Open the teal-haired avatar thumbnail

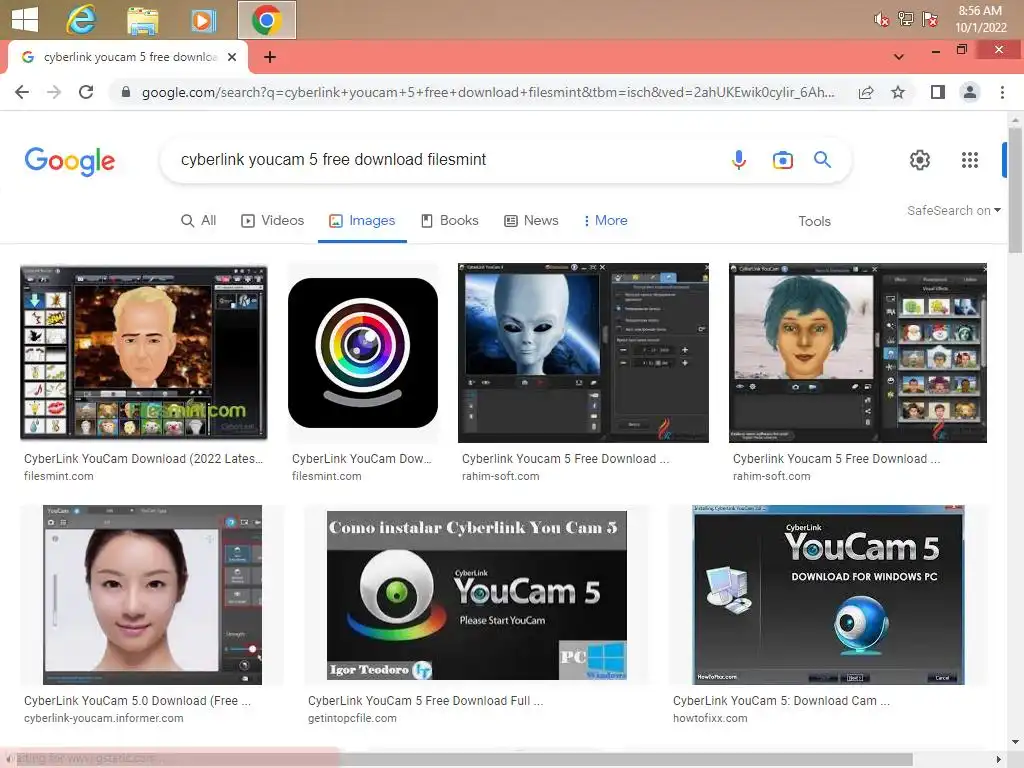pyautogui.click(x=857, y=353)
